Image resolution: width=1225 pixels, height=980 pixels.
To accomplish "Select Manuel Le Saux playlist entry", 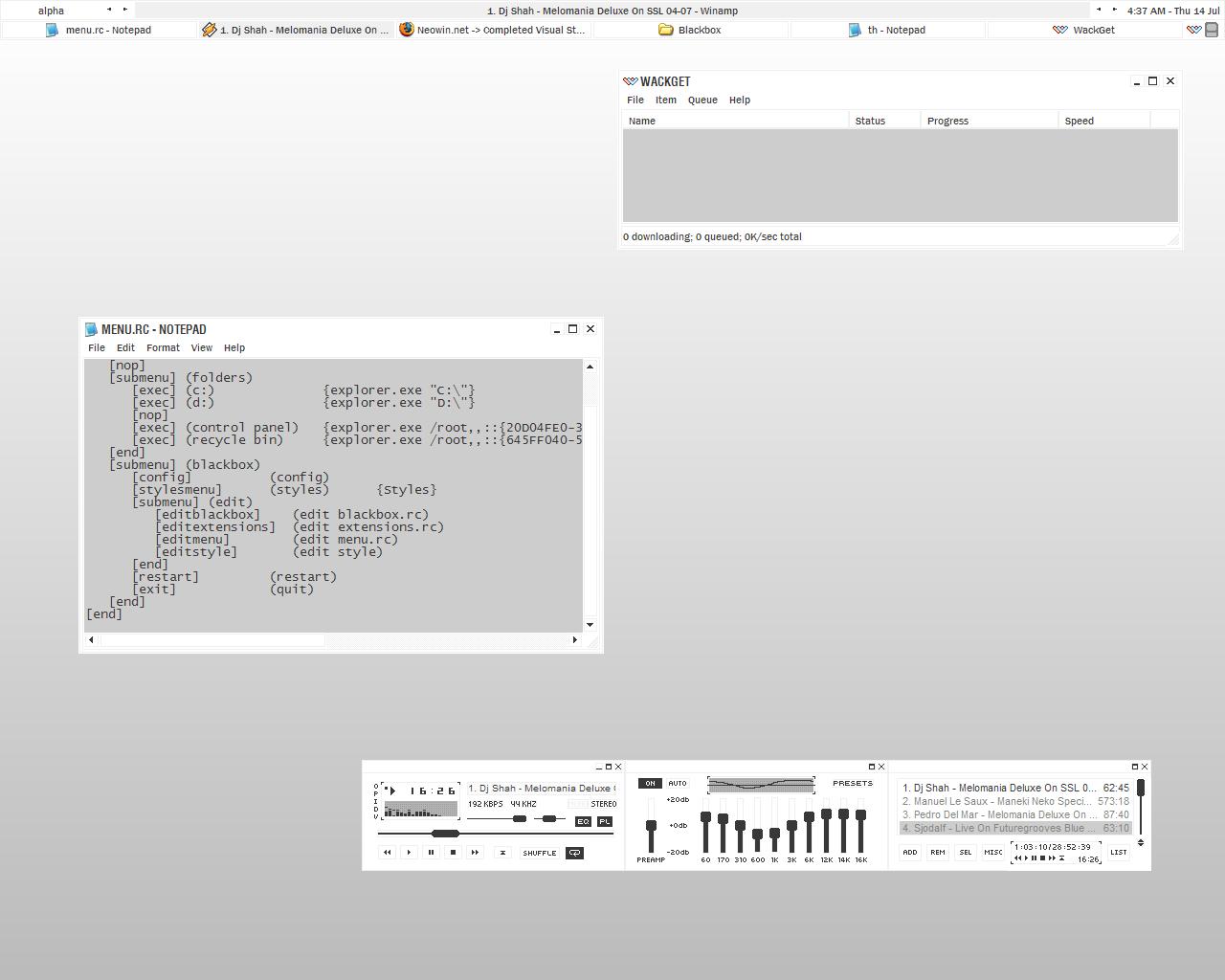I will [1015, 801].
